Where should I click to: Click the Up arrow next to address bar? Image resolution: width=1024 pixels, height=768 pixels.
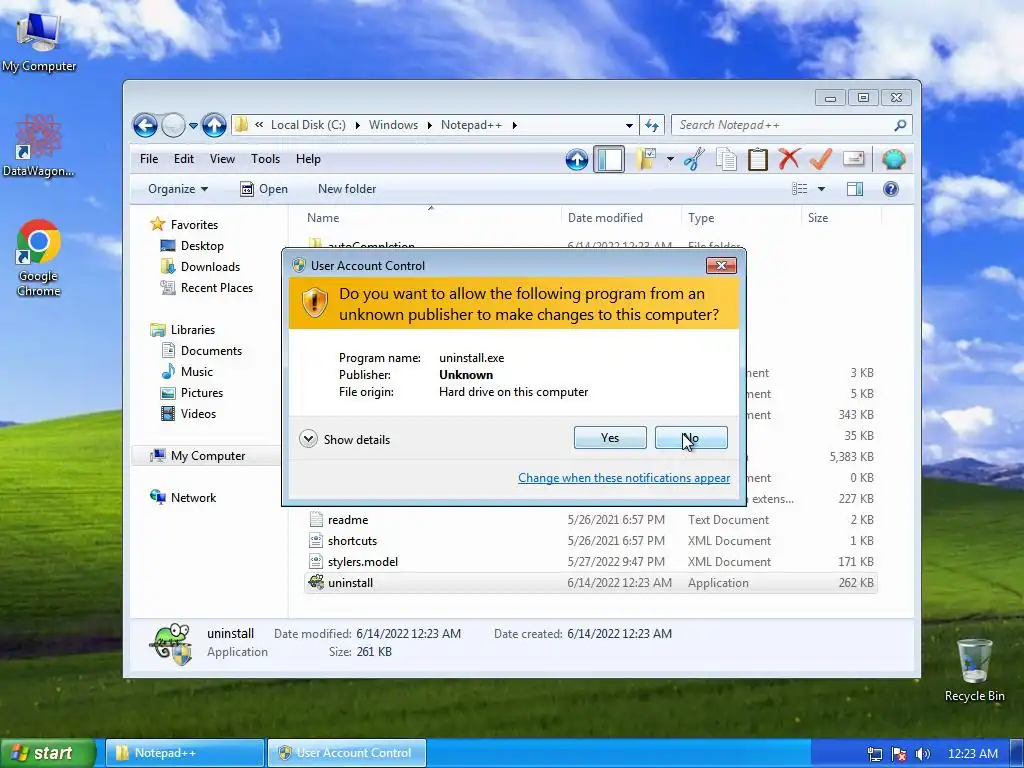click(x=214, y=125)
